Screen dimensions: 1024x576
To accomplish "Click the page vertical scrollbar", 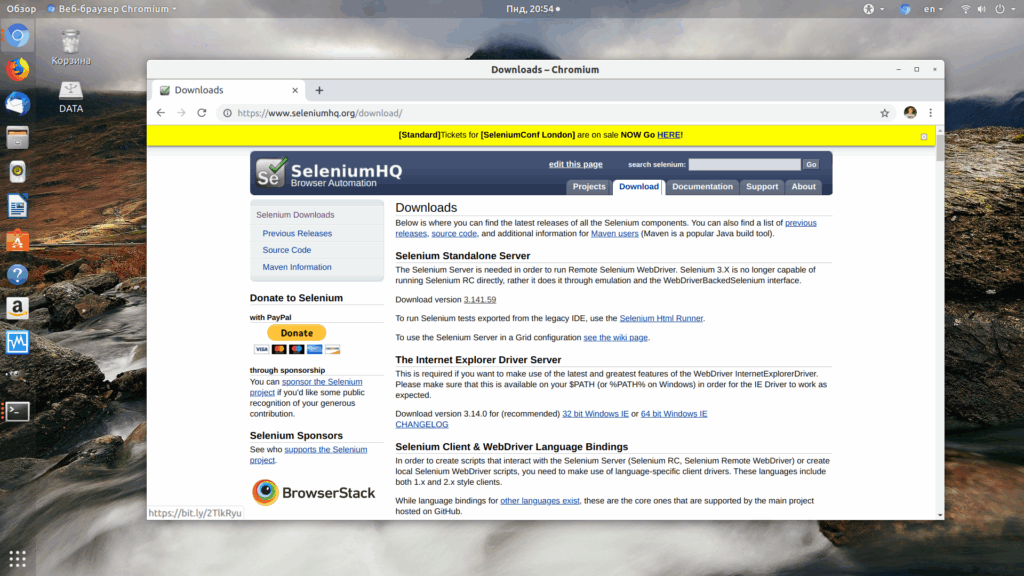I will click(x=940, y=147).
